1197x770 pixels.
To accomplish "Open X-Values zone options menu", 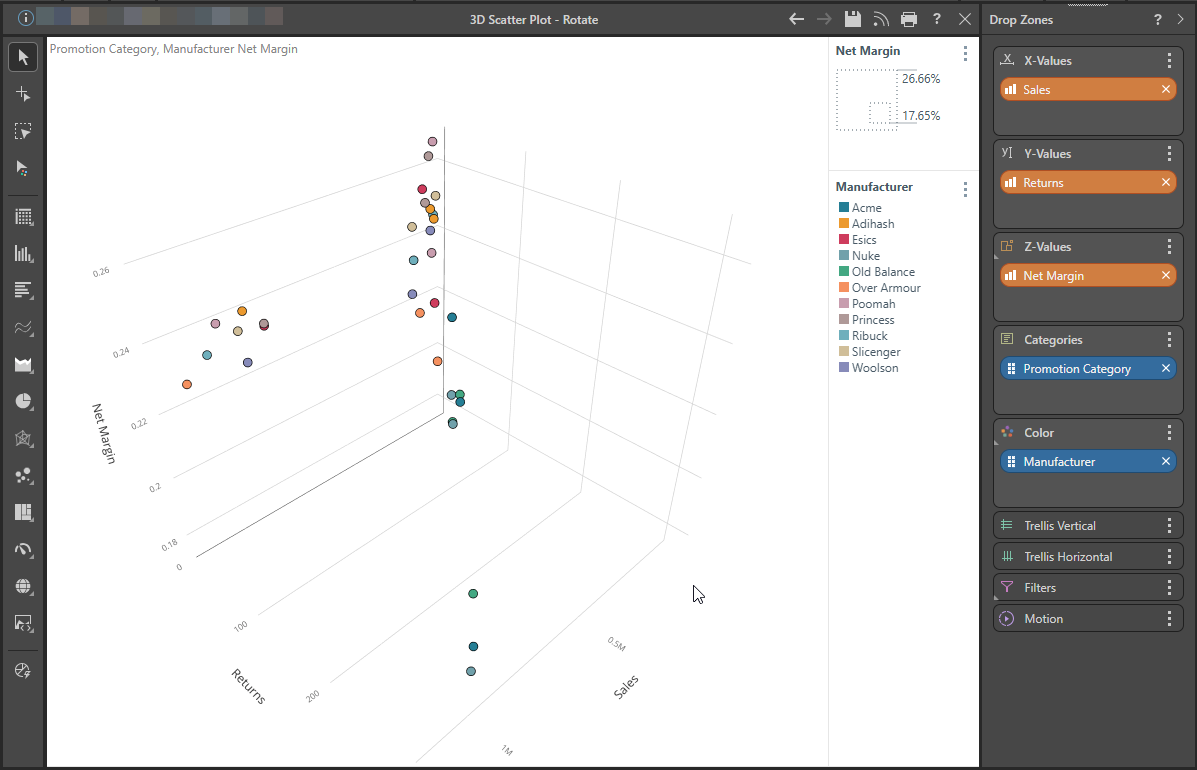I will click(1169, 60).
